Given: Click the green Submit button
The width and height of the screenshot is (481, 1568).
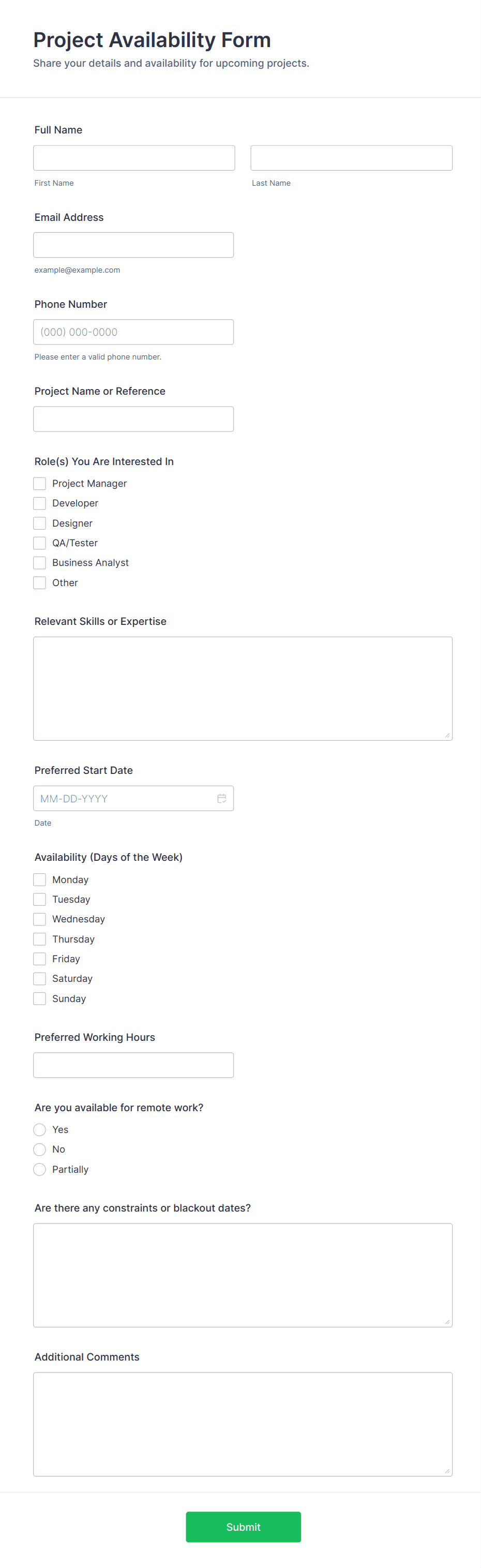Looking at the screenshot, I should click(243, 1527).
